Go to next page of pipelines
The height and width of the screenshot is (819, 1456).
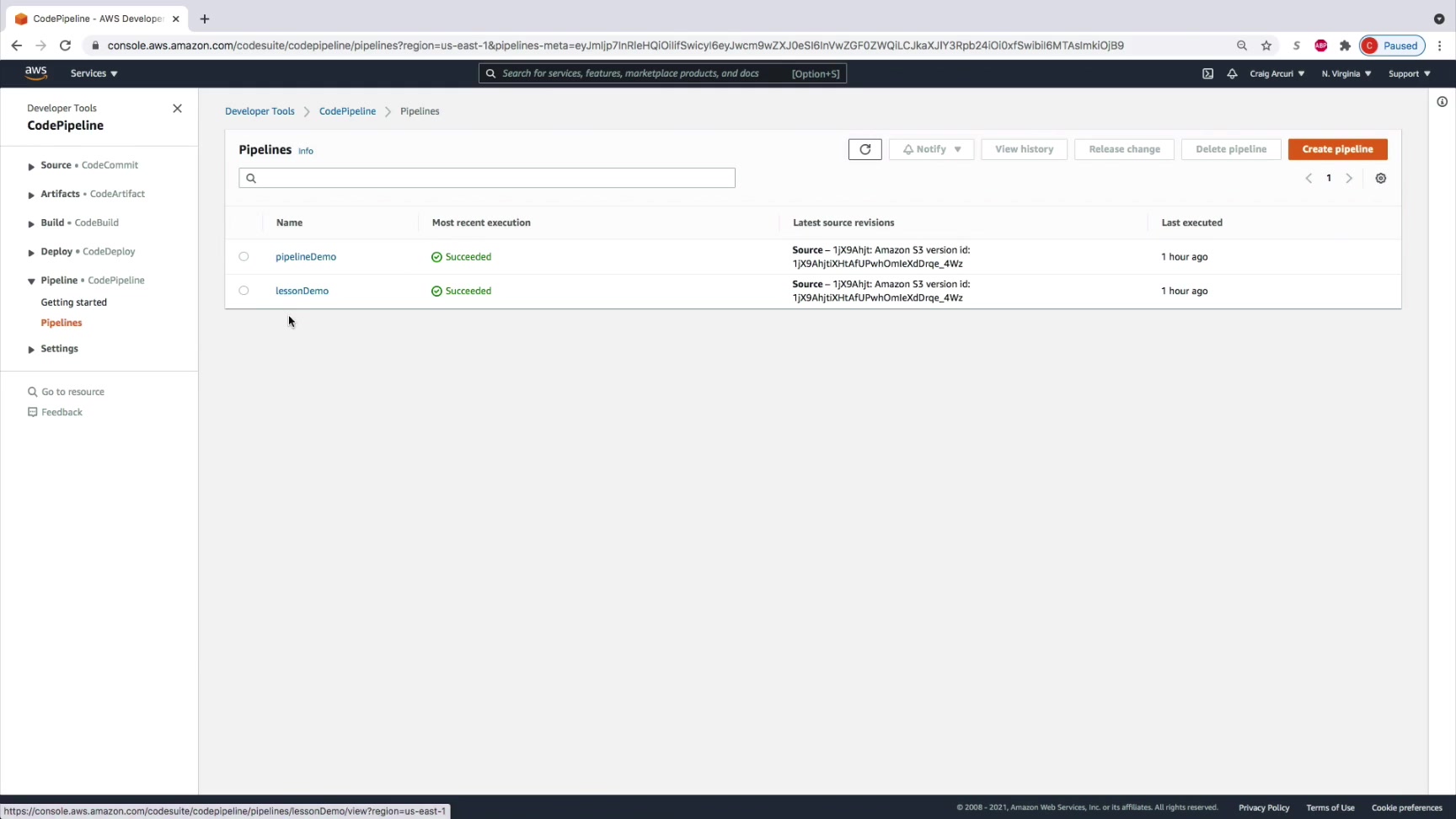point(1349,179)
